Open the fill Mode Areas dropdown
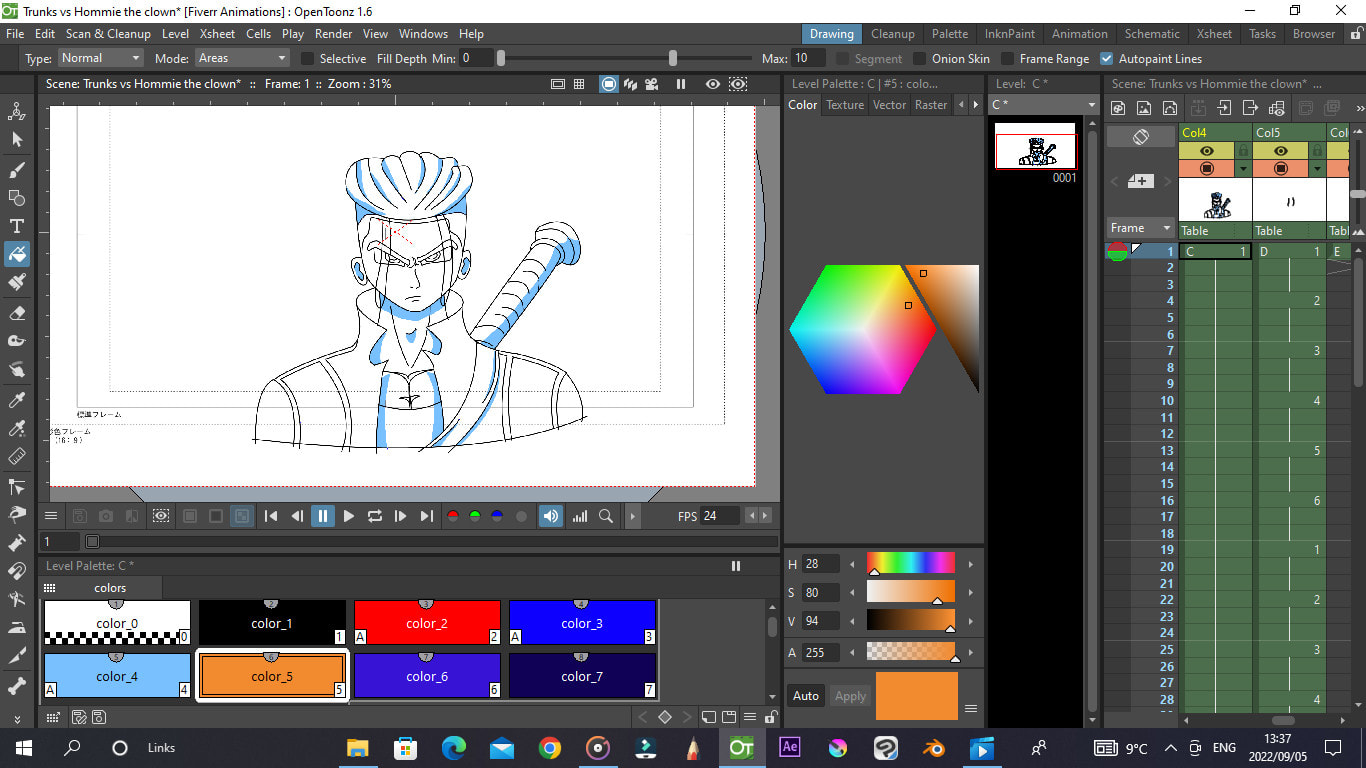 pos(242,58)
